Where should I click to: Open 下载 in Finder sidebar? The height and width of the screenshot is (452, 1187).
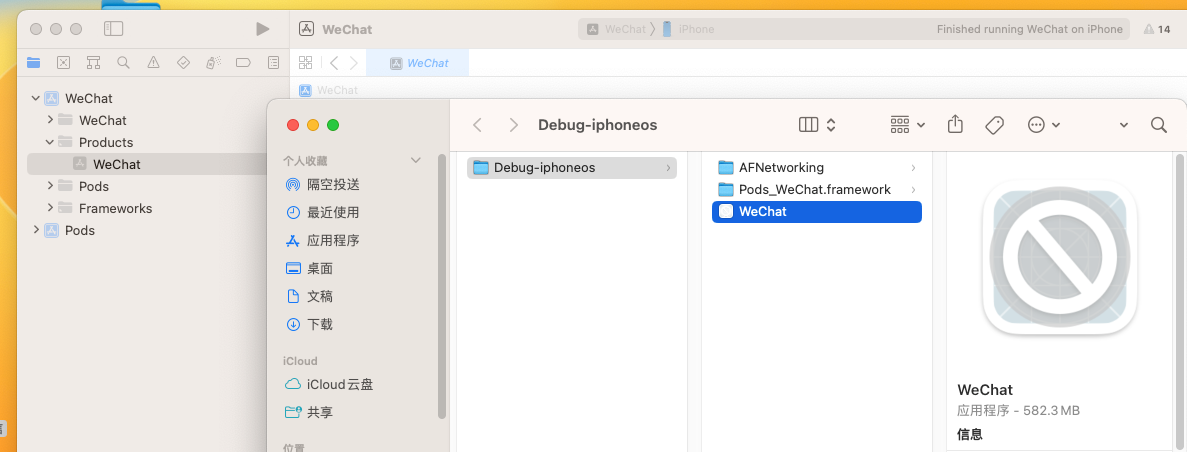(x=310, y=325)
